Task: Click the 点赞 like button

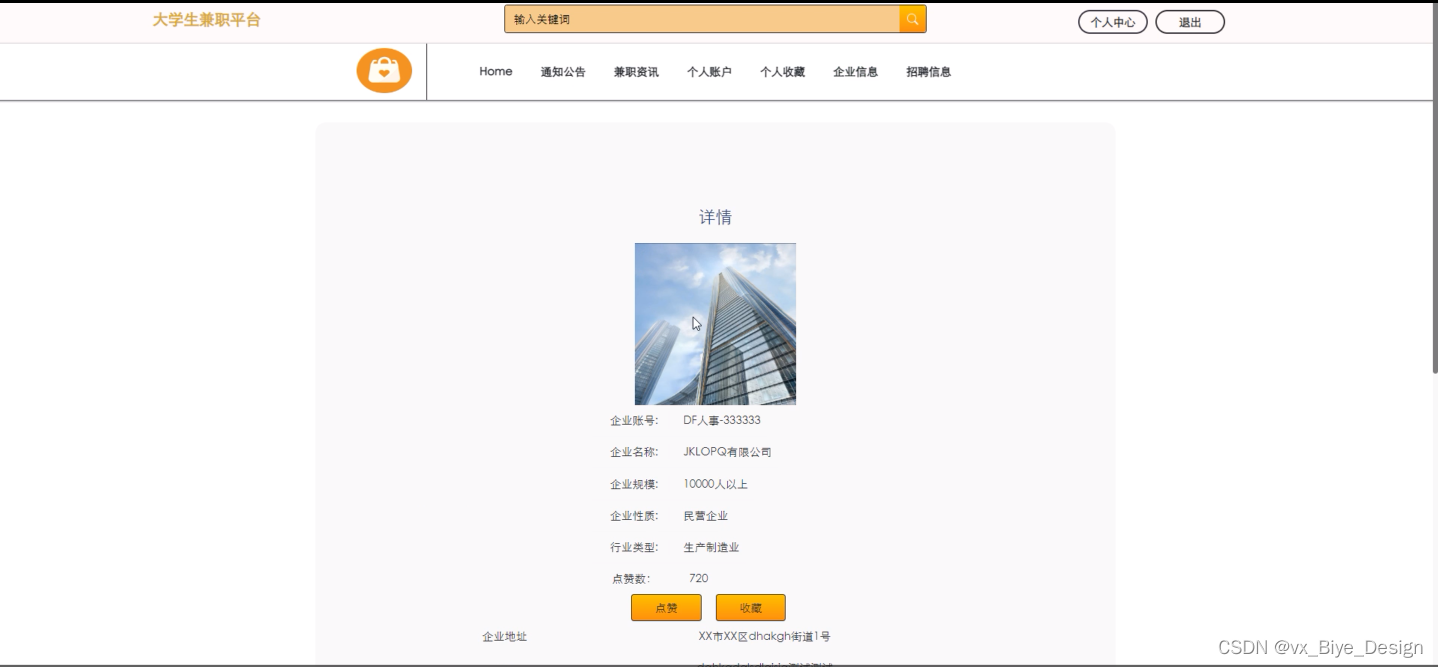Action: click(x=666, y=608)
